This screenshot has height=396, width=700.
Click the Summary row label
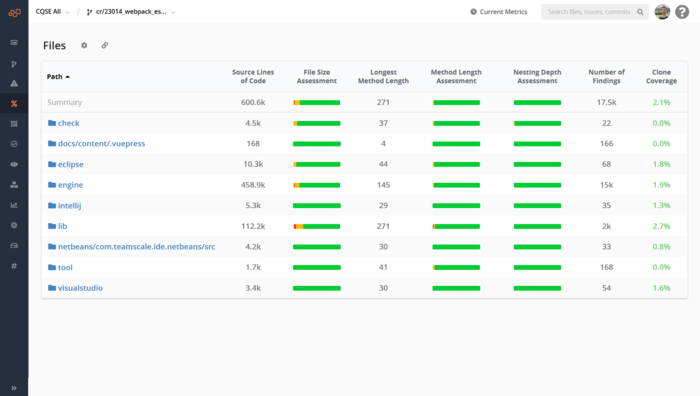point(65,102)
